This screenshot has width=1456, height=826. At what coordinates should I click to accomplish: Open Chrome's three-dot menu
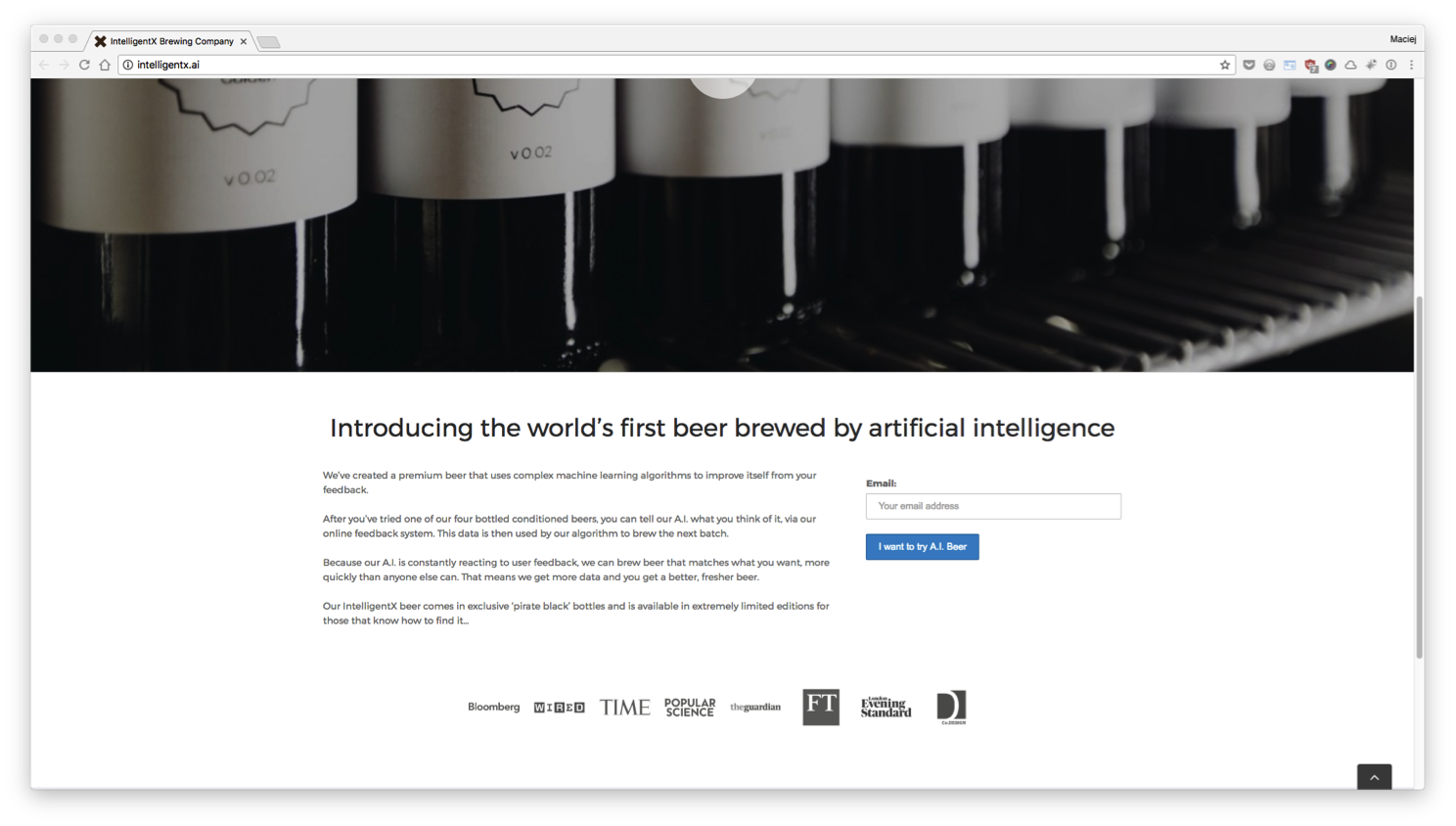click(x=1411, y=65)
